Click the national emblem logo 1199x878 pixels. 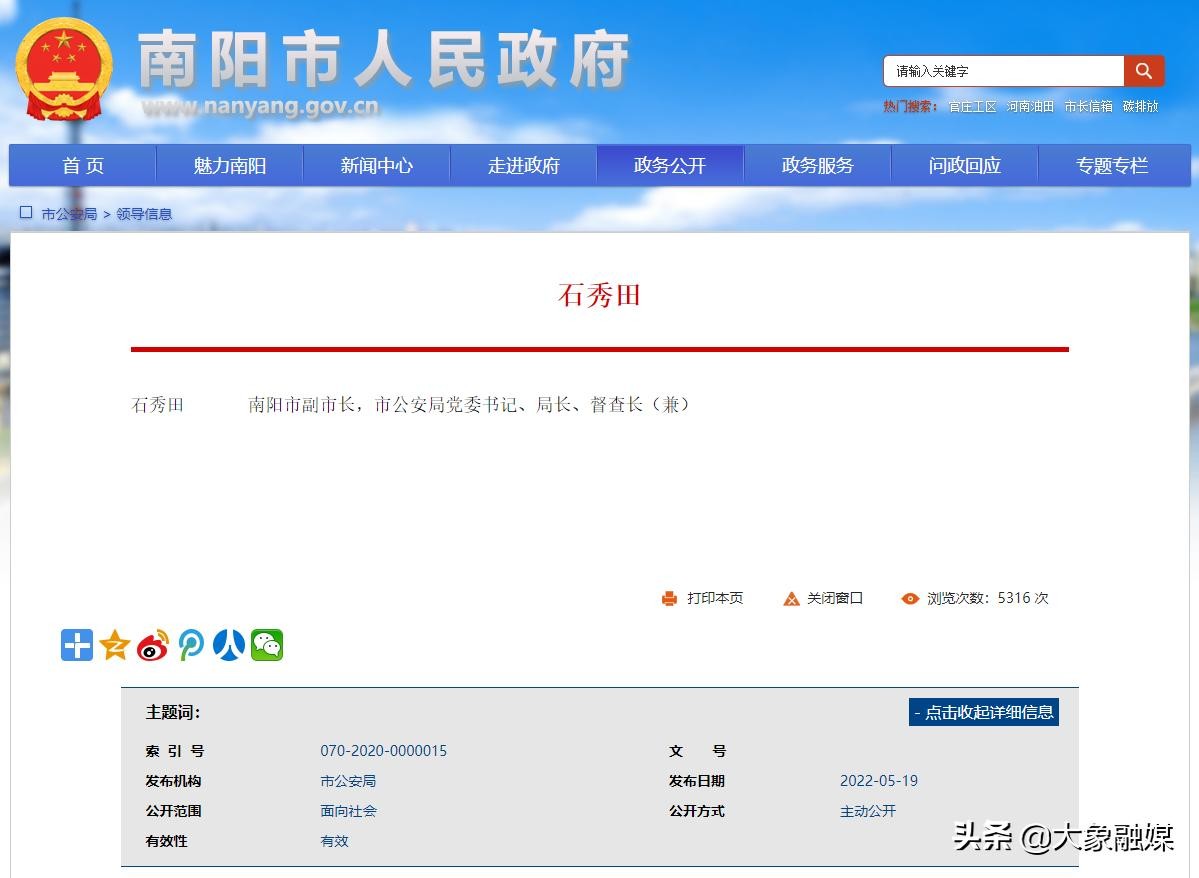(x=64, y=68)
